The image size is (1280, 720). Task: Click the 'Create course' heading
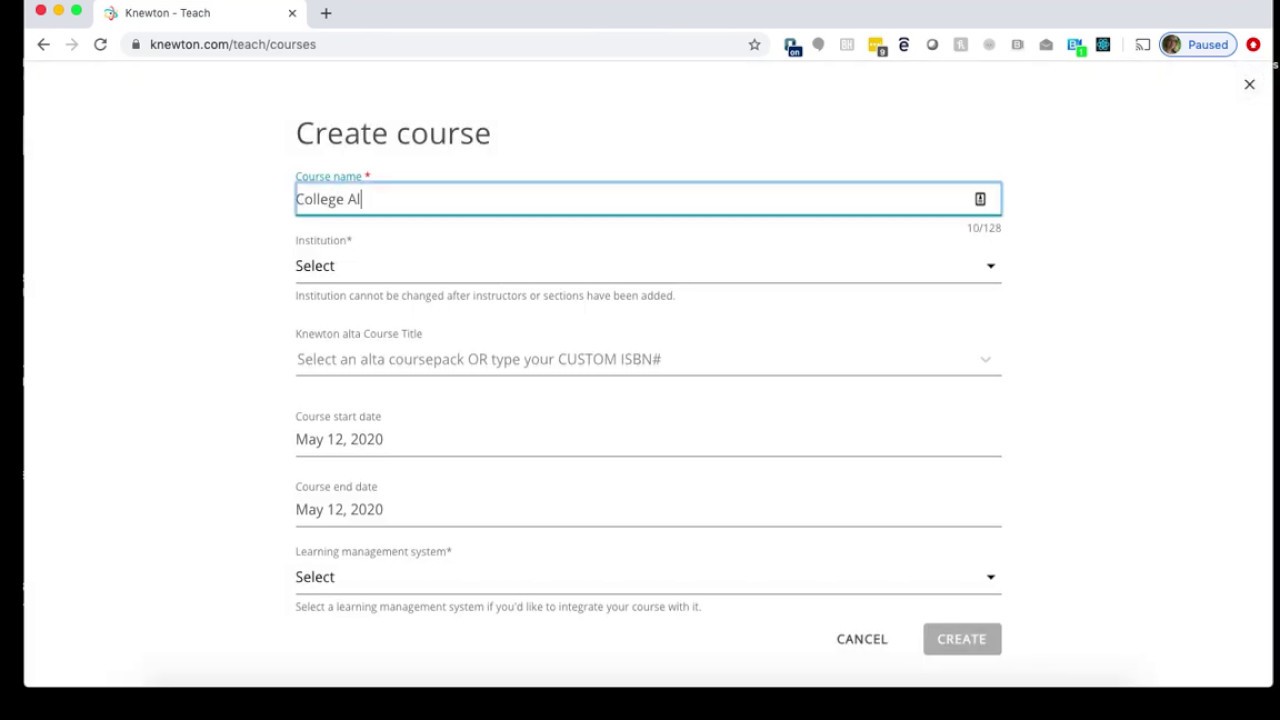pyautogui.click(x=393, y=133)
